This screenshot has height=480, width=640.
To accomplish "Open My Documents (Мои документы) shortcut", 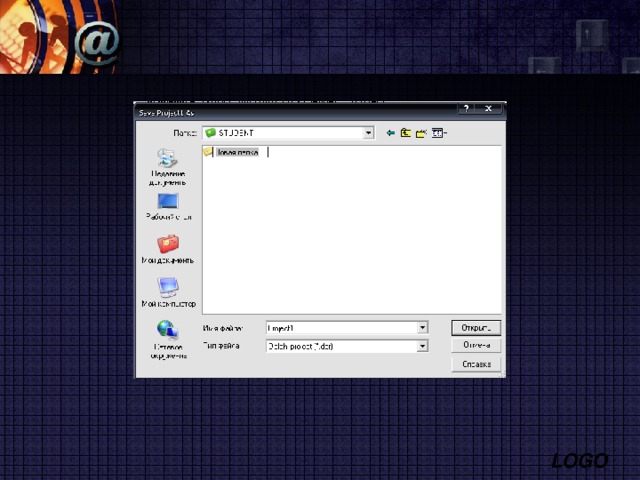I will (x=168, y=249).
